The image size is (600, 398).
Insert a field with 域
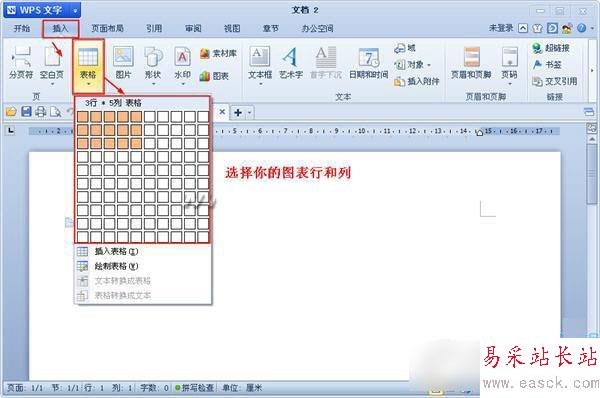coord(405,48)
